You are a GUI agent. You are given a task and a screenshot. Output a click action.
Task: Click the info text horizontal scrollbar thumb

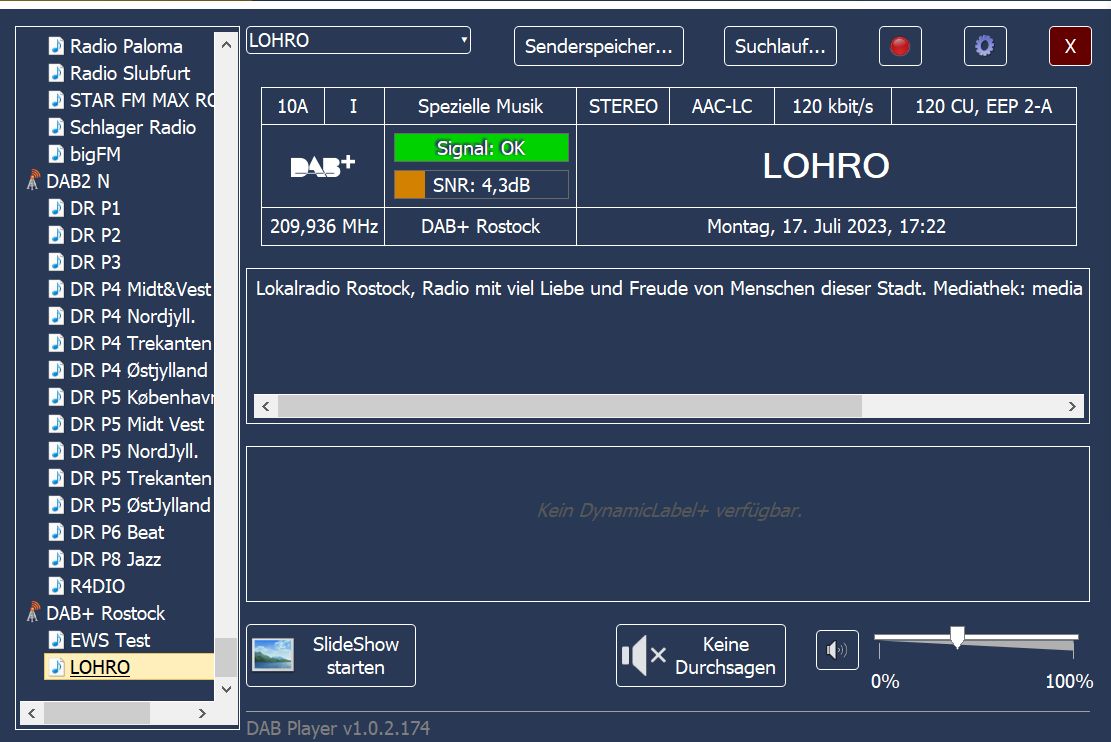tap(570, 406)
